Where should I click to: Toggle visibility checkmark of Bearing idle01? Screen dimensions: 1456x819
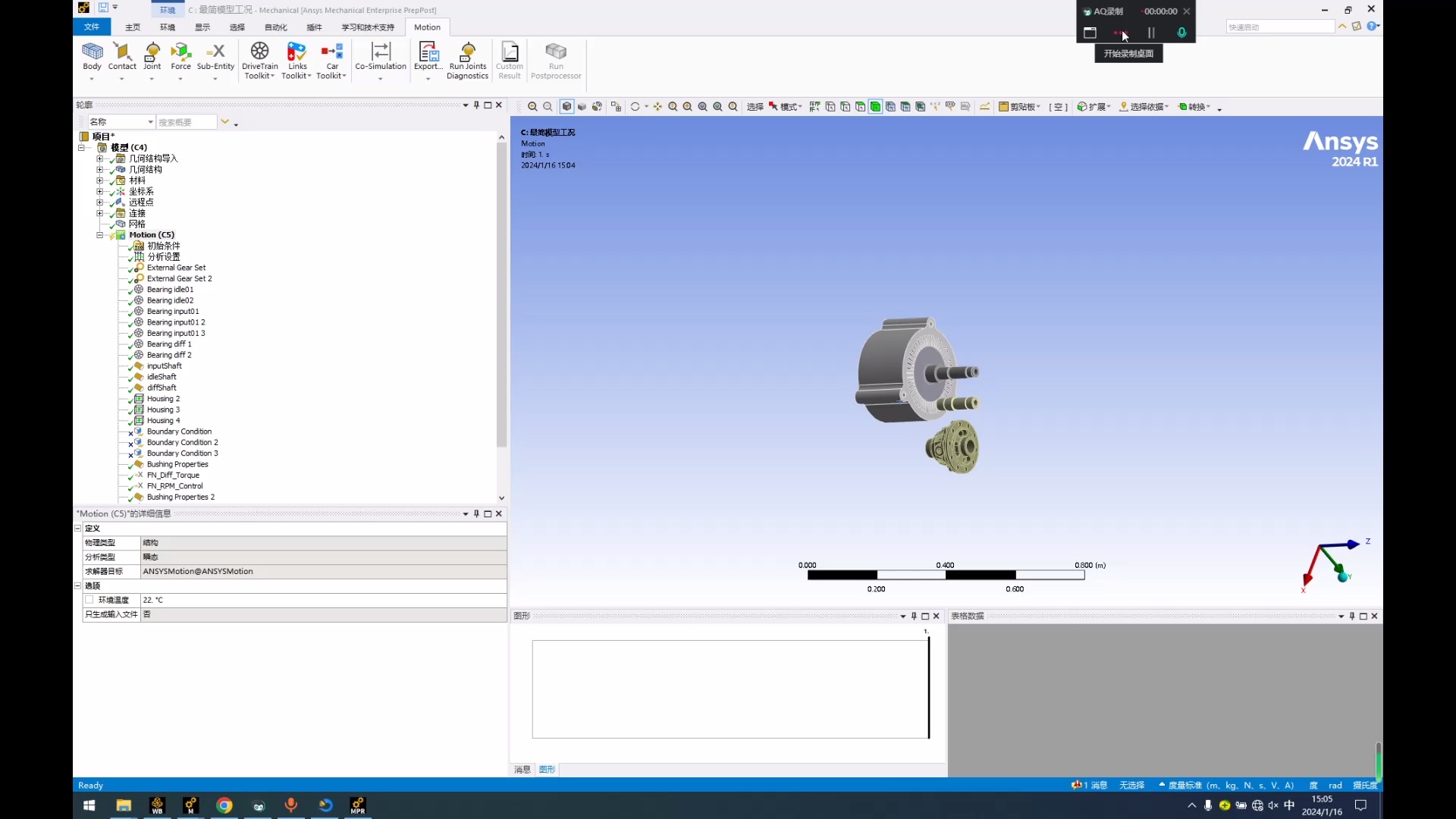click(x=130, y=290)
